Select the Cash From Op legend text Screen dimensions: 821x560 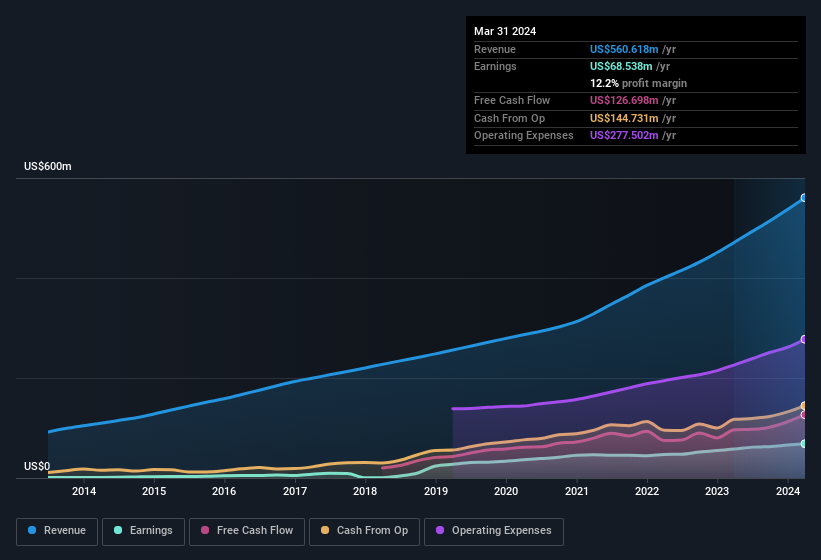click(372, 531)
